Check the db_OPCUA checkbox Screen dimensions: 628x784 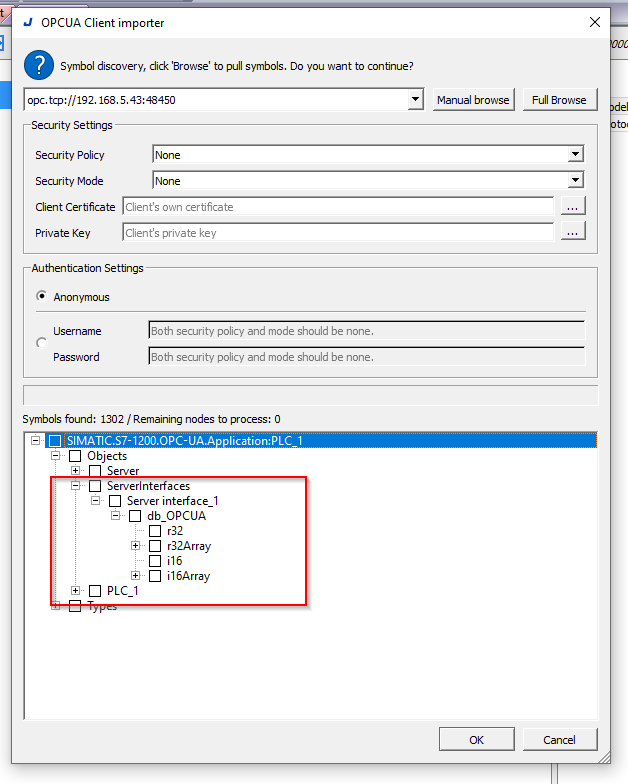pyautogui.click(x=135, y=516)
